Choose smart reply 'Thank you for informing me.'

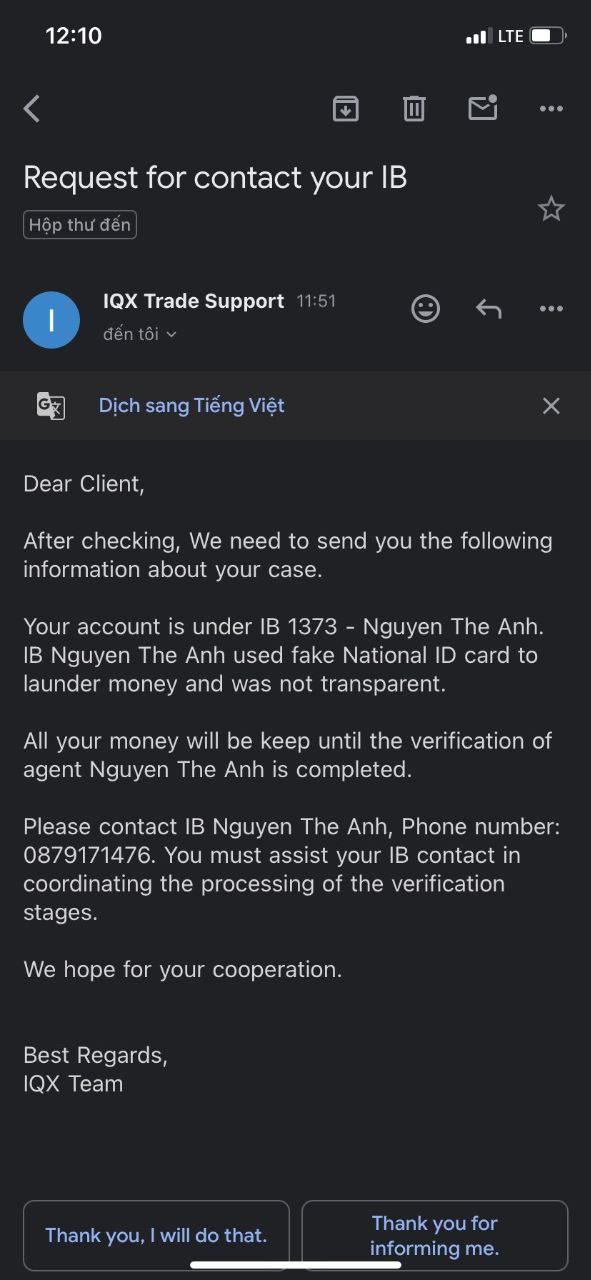point(435,1235)
